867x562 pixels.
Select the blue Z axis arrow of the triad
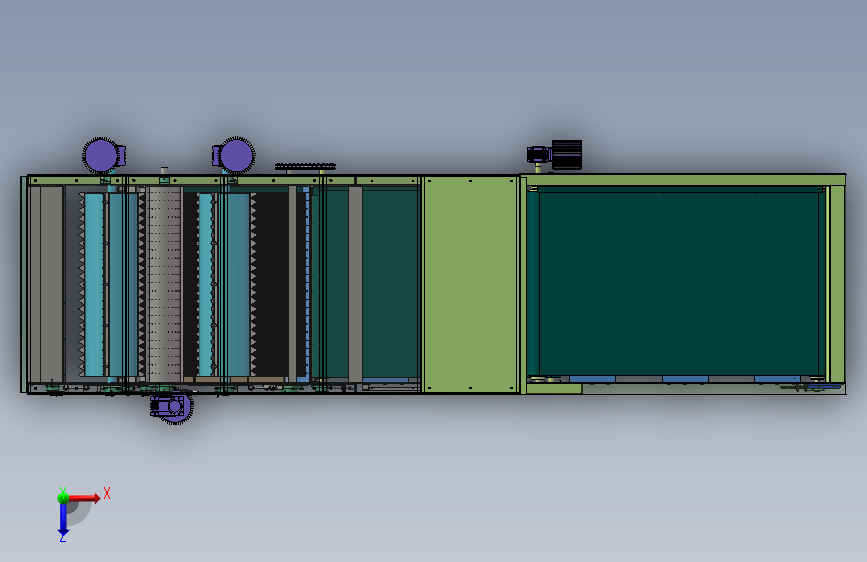click(x=63, y=520)
